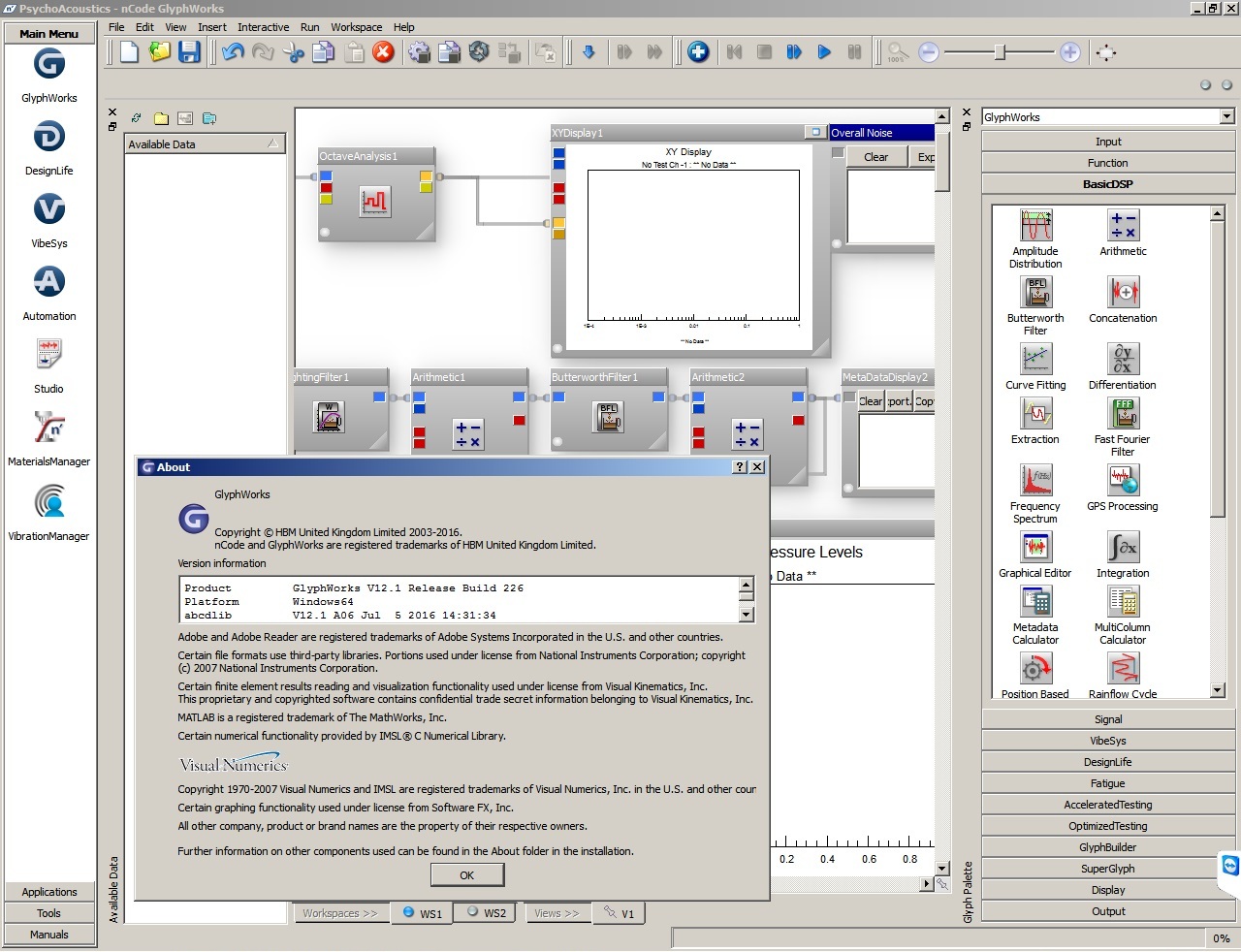Adjust the zoom slider handle
Image resolution: width=1241 pixels, height=952 pixels.
pyautogui.click(x=1000, y=52)
